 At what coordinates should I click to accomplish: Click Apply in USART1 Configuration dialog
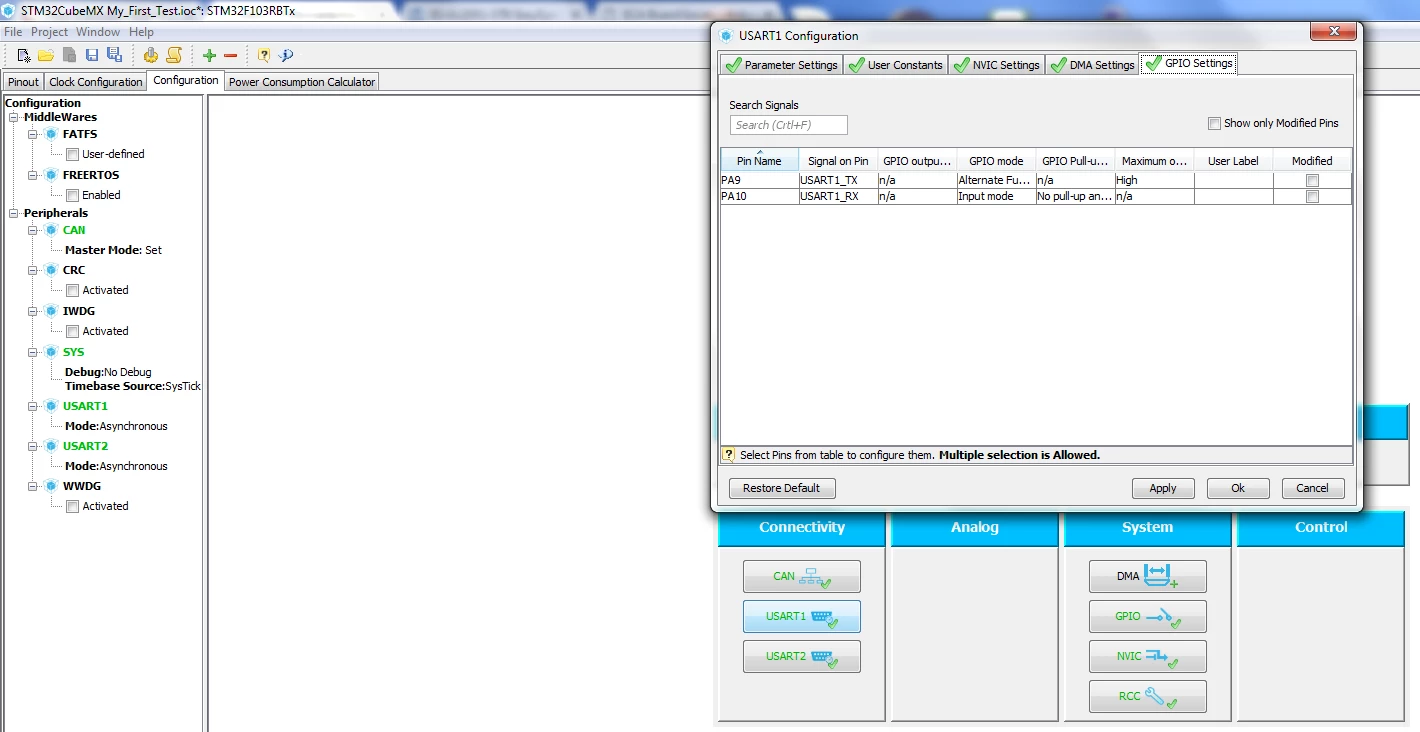[1163, 488]
